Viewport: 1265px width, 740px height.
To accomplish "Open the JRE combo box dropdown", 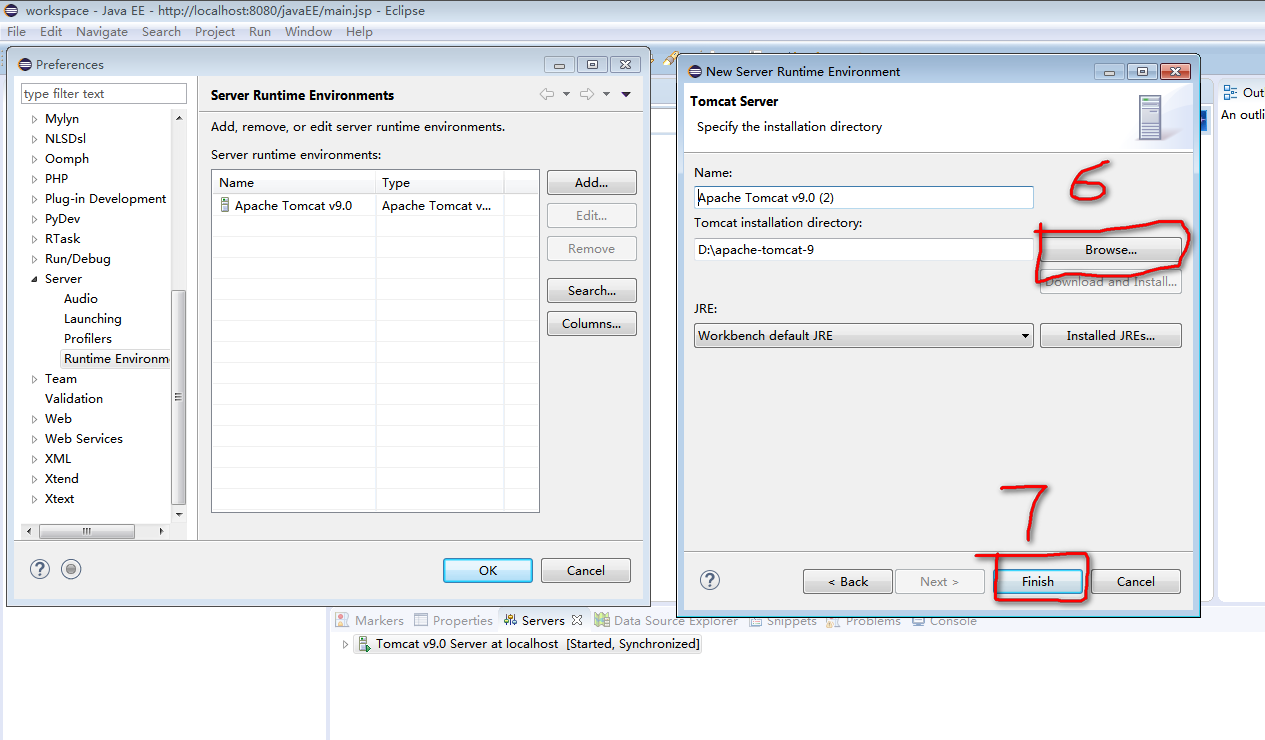I will point(1025,336).
